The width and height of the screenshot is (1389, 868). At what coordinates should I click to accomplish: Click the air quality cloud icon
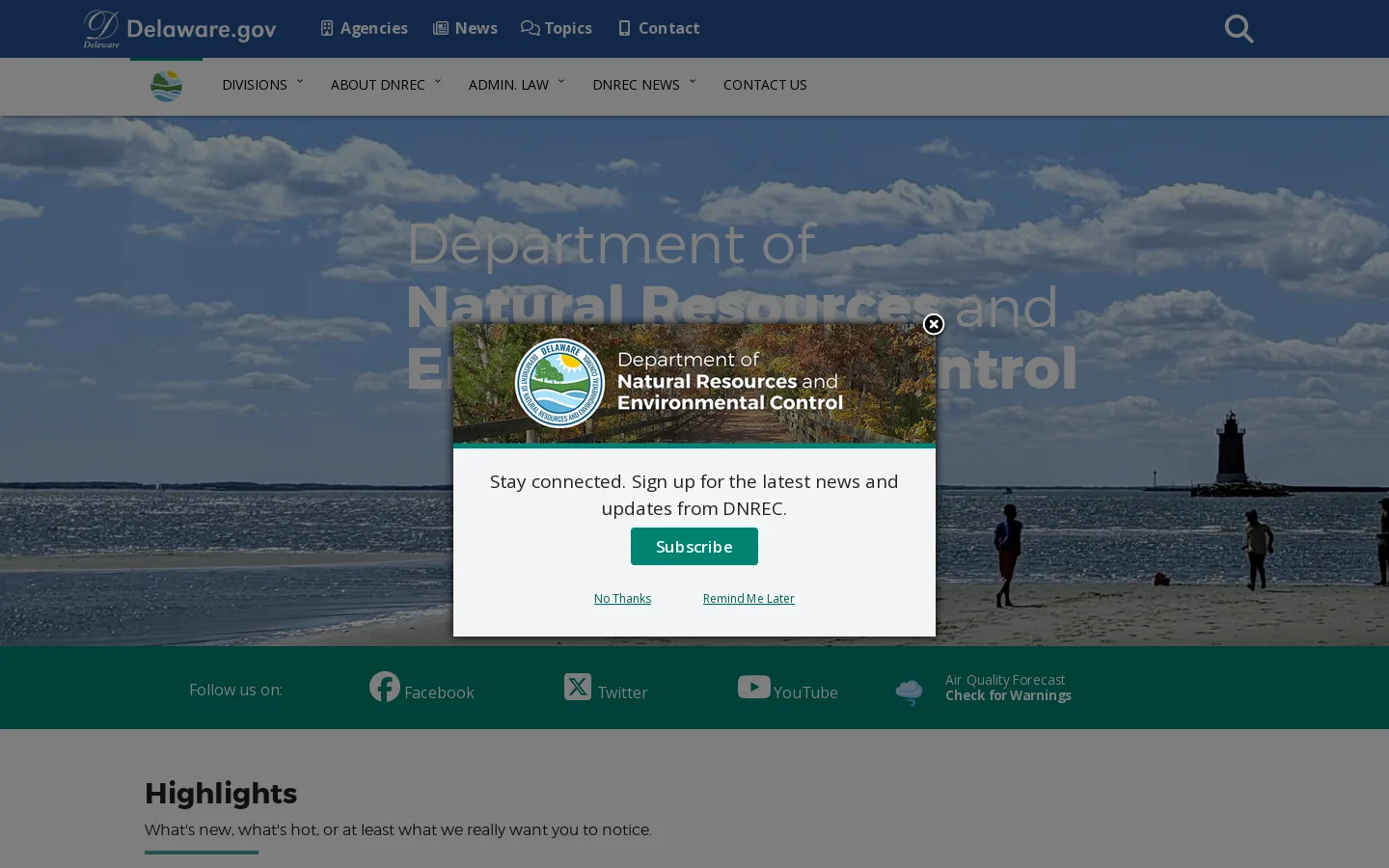909,692
